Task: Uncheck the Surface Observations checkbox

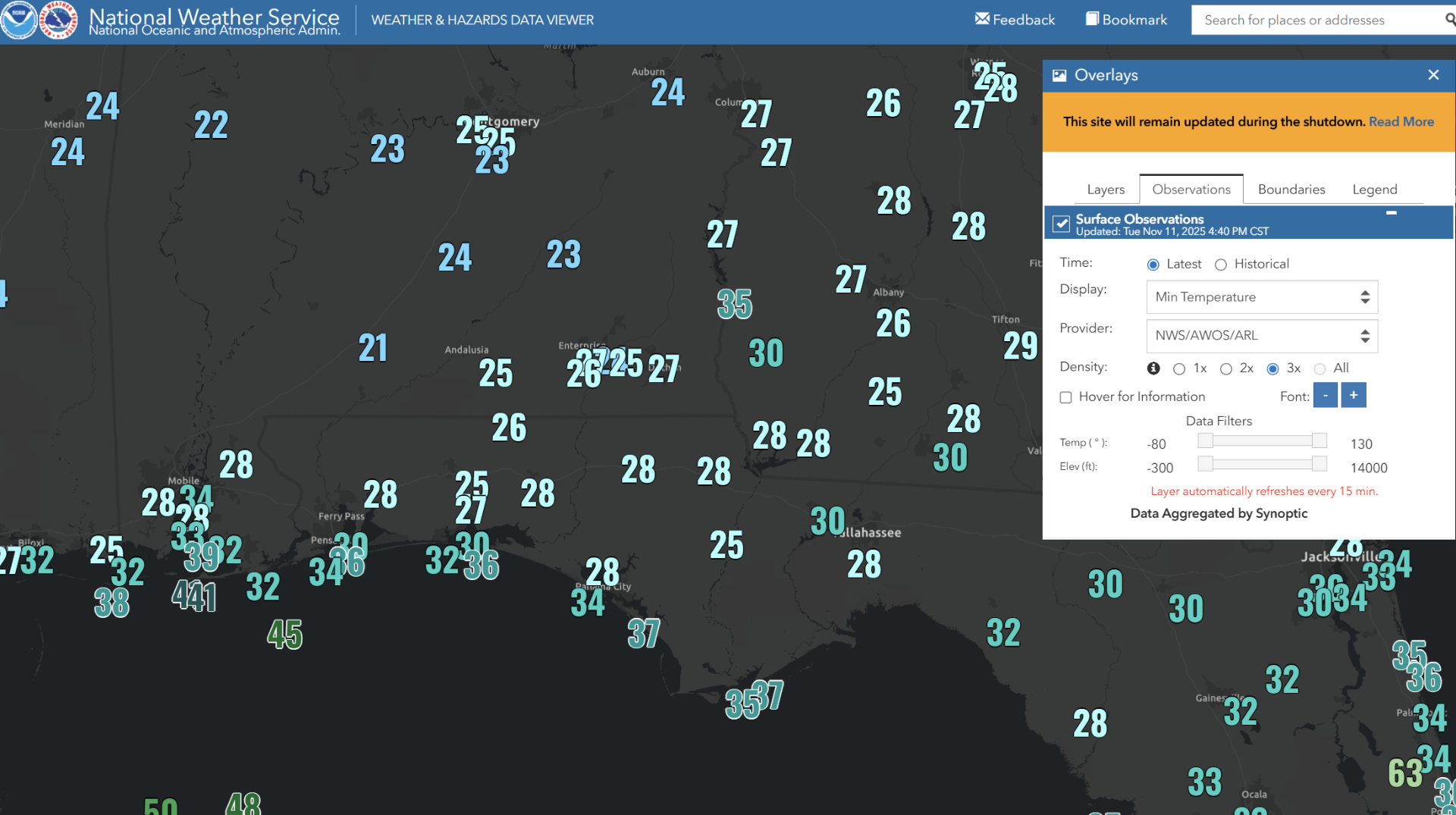Action: [x=1061, y=224]
